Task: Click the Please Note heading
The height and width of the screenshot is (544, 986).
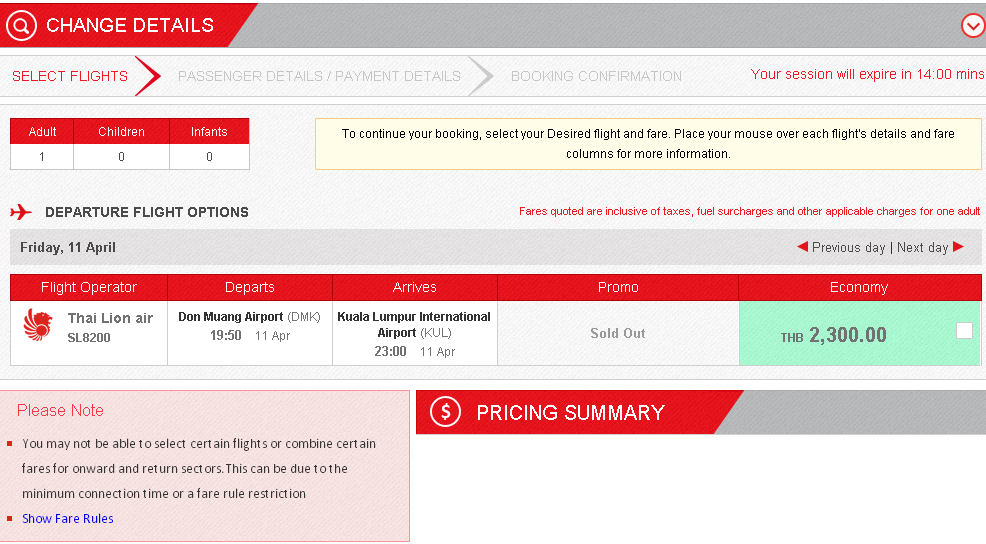Action: 60,411
